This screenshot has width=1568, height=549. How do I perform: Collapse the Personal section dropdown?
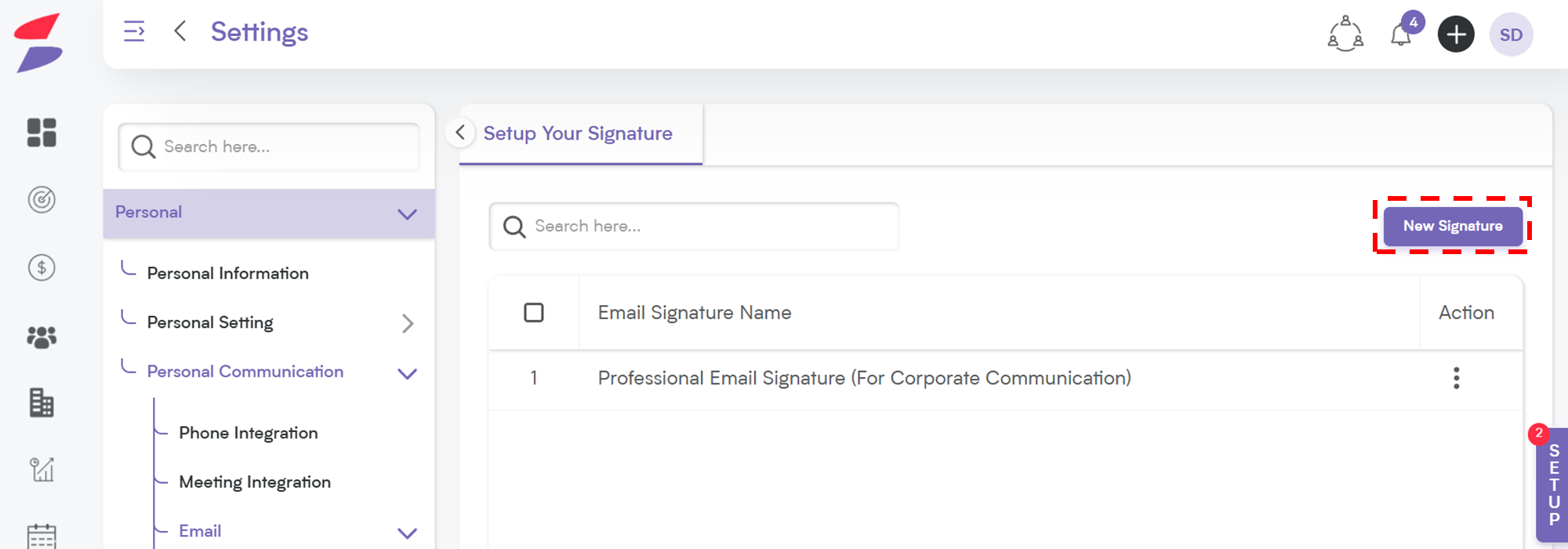coord(407,214)
